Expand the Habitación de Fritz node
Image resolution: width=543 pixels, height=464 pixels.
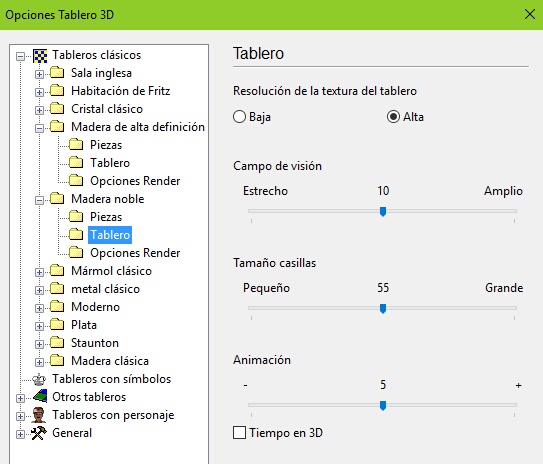[39, 92]
